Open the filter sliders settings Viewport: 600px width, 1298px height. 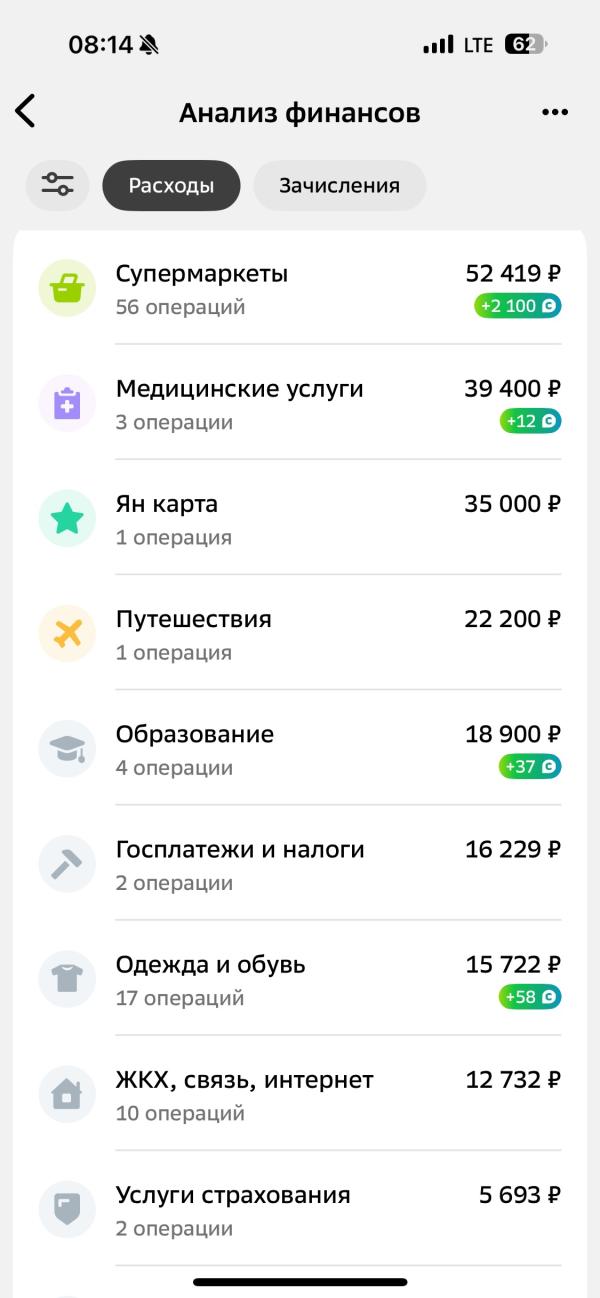[57, 185]
